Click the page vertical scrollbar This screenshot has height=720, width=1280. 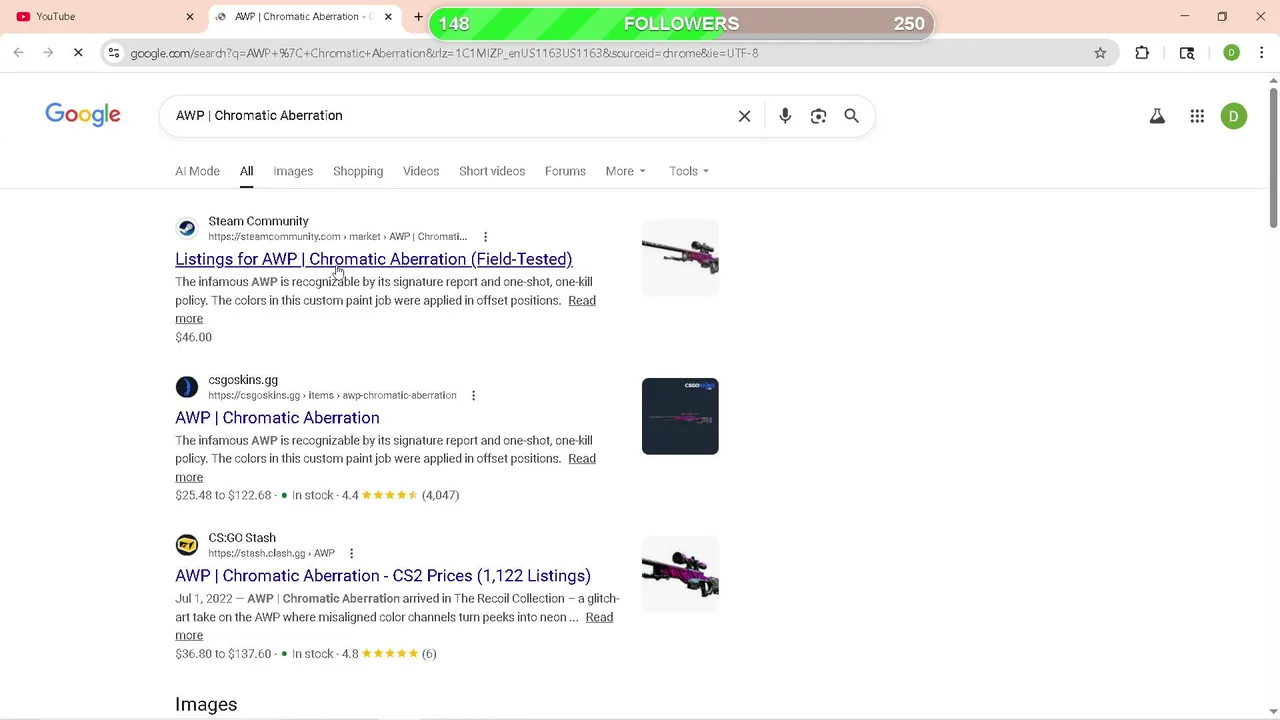click(1273, 160)
